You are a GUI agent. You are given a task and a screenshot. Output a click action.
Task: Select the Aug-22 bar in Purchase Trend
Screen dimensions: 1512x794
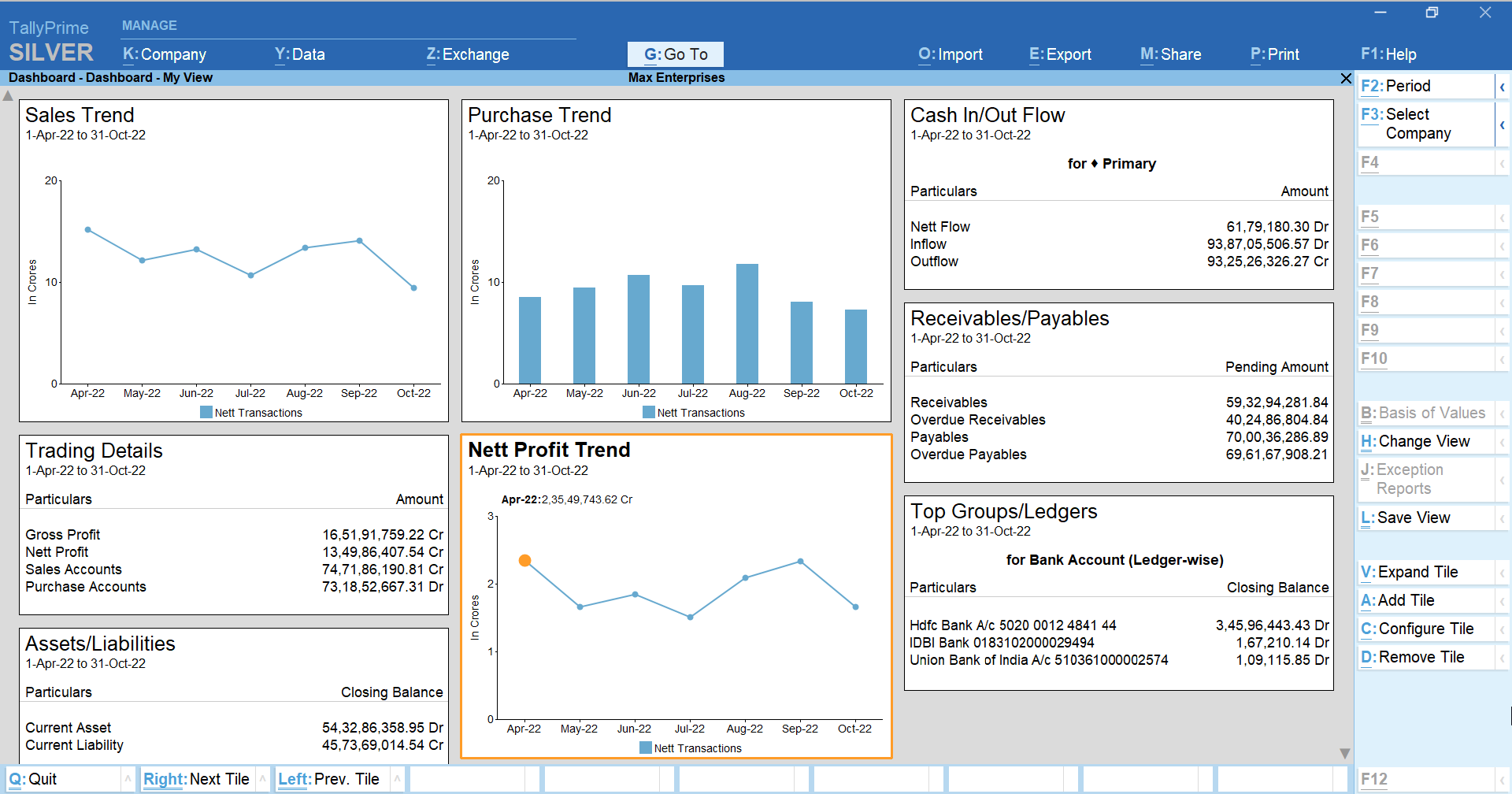point(747,324)
